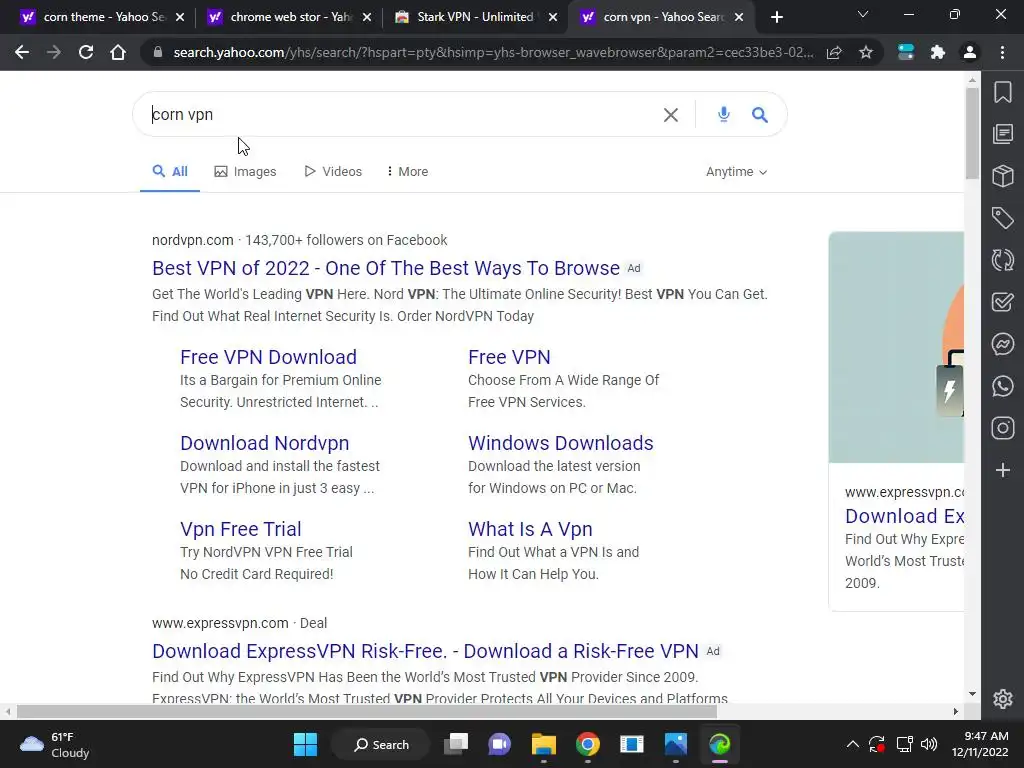Submit search with the magnifier icon
The height and width of the screenshot is (768, 1024).
(x=760, y=115)
